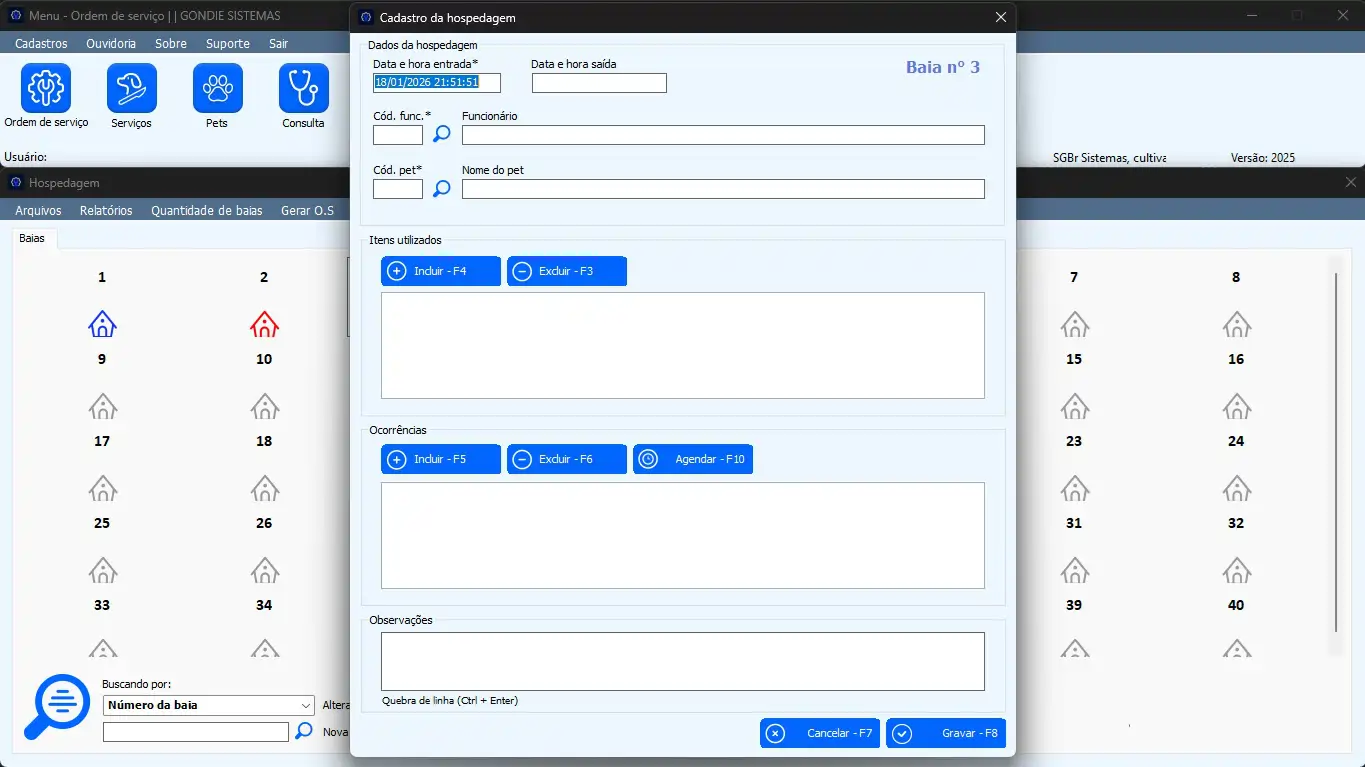The image size is (1365, 767).
Task: Open the Pets paw icon
Action: (217, 89)
